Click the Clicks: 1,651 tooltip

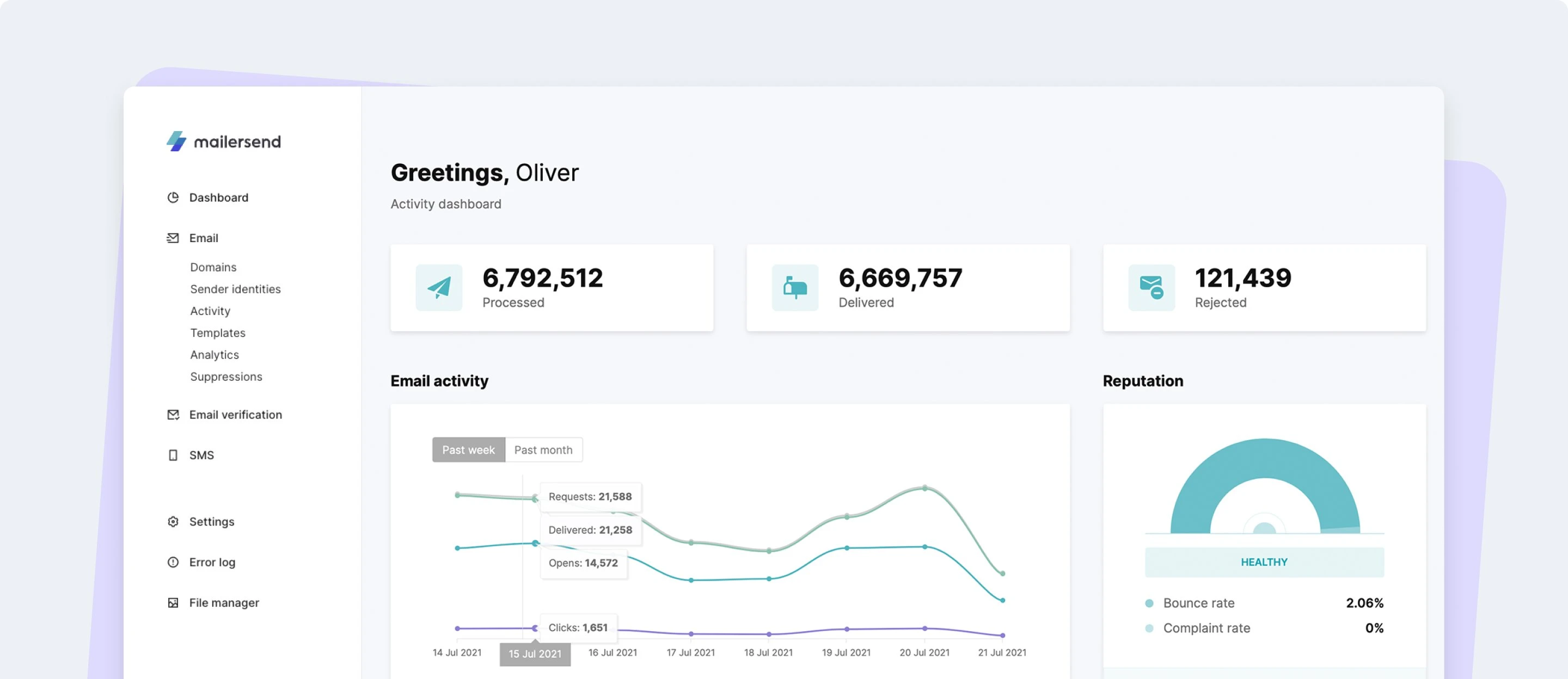(x=578, y=627)
